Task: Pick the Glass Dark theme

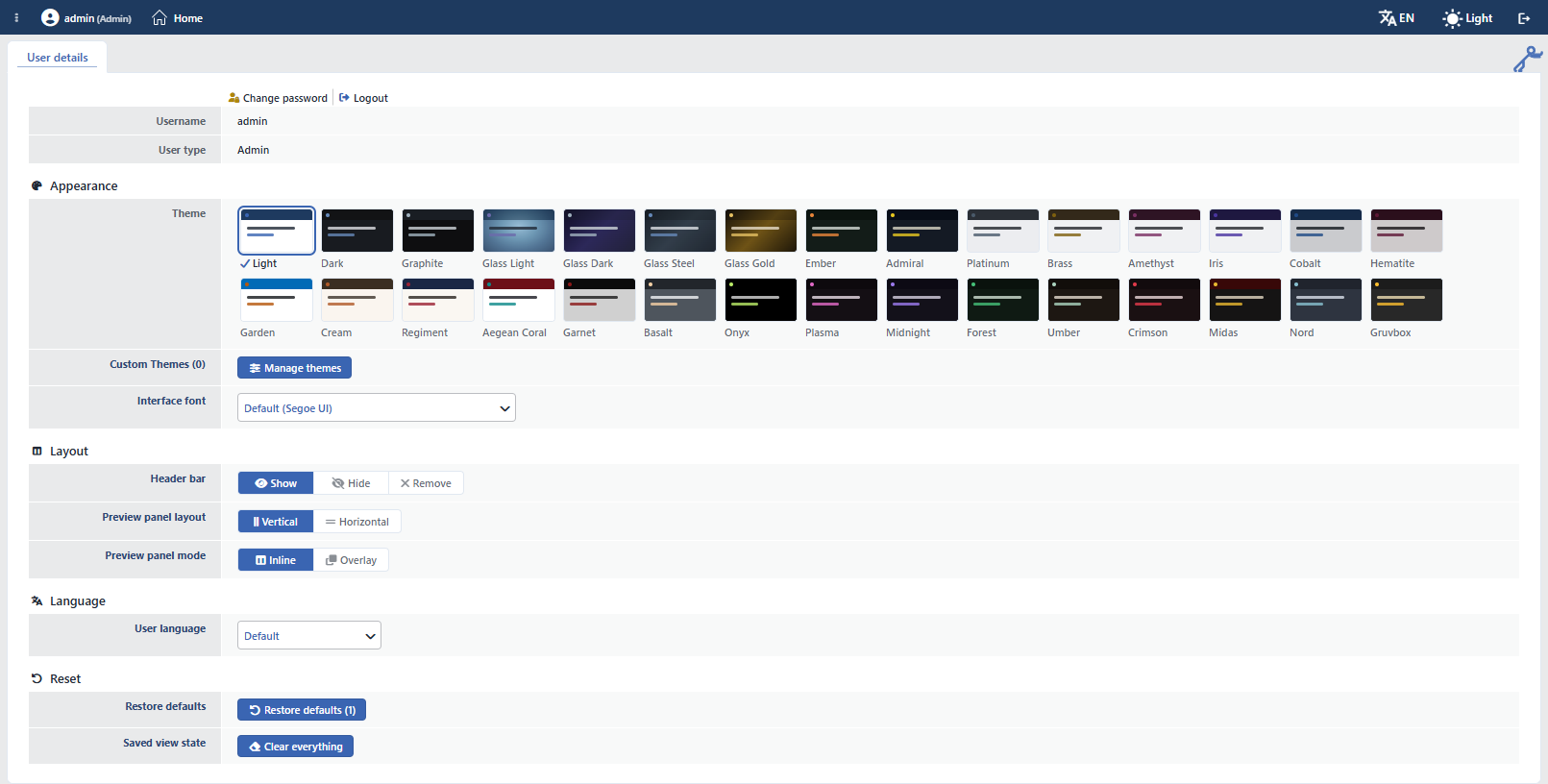Action: 600,231
